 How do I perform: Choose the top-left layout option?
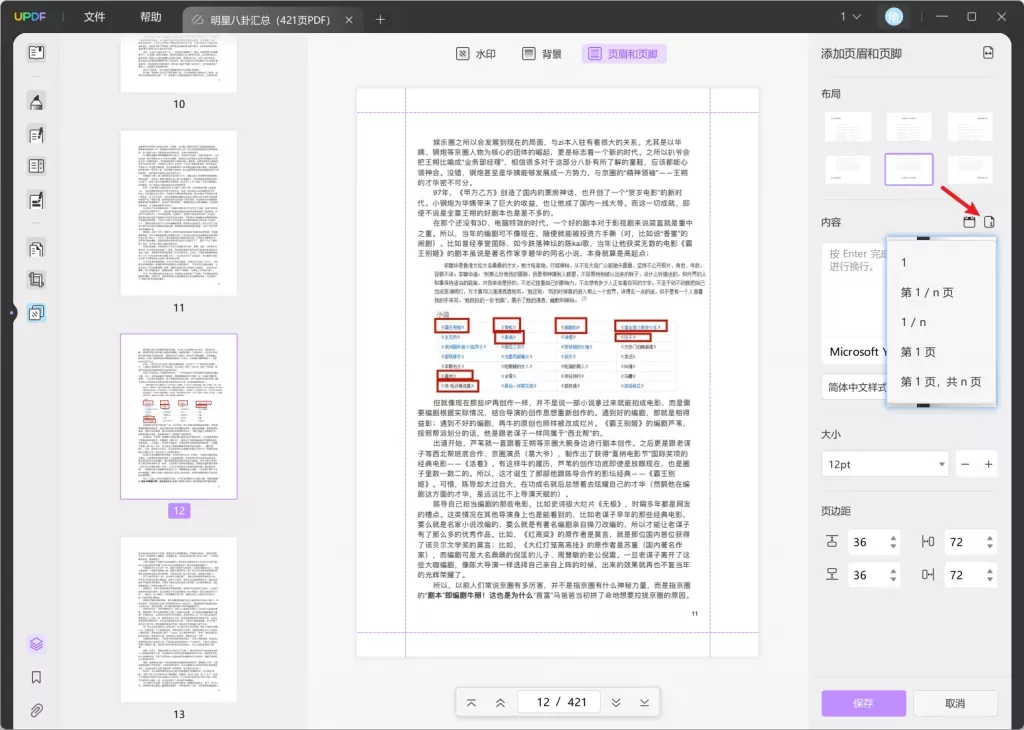pos(846,126)
